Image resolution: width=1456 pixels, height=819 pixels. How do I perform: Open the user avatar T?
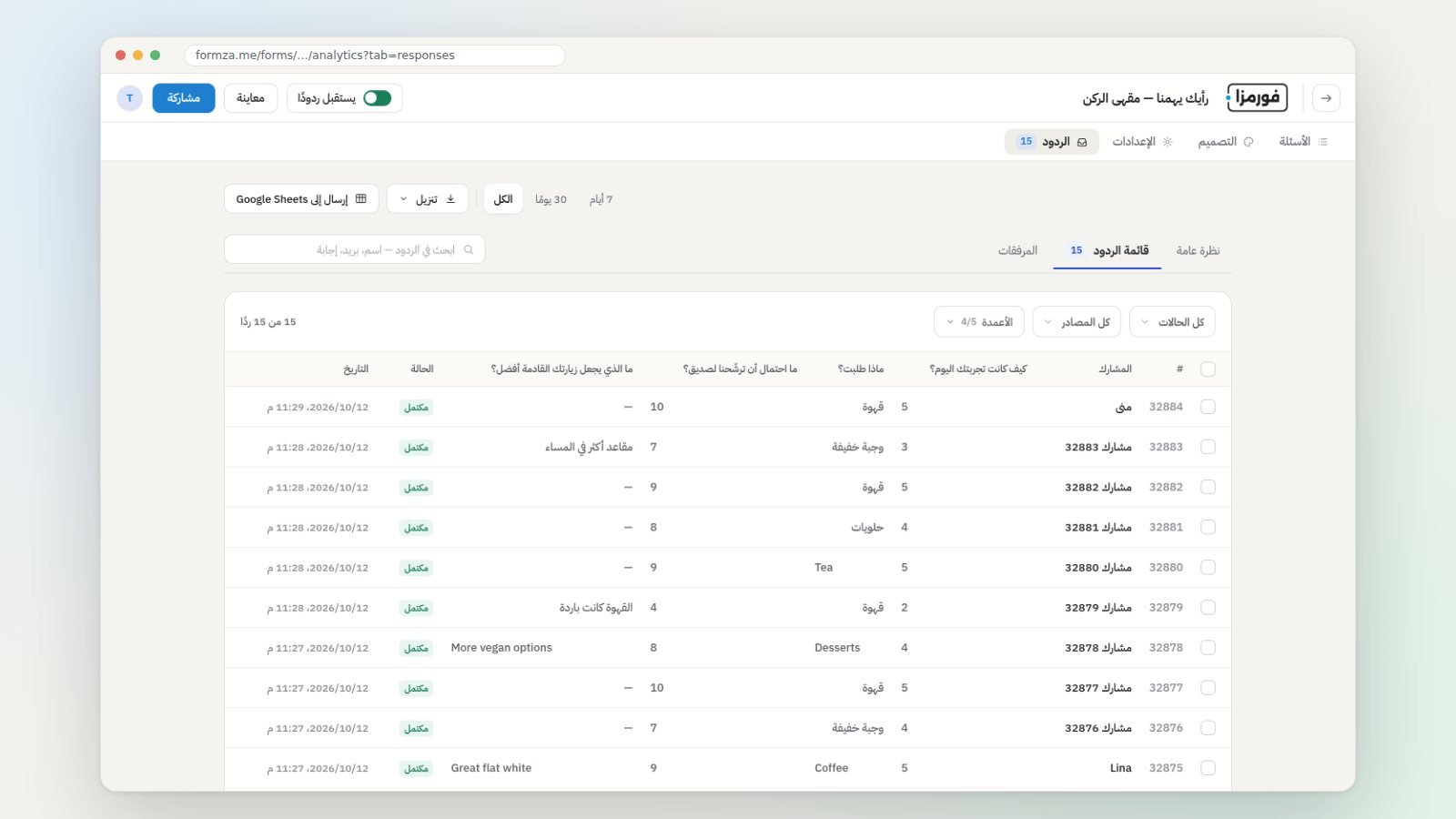pyautogui.click(x=130, y=98)
